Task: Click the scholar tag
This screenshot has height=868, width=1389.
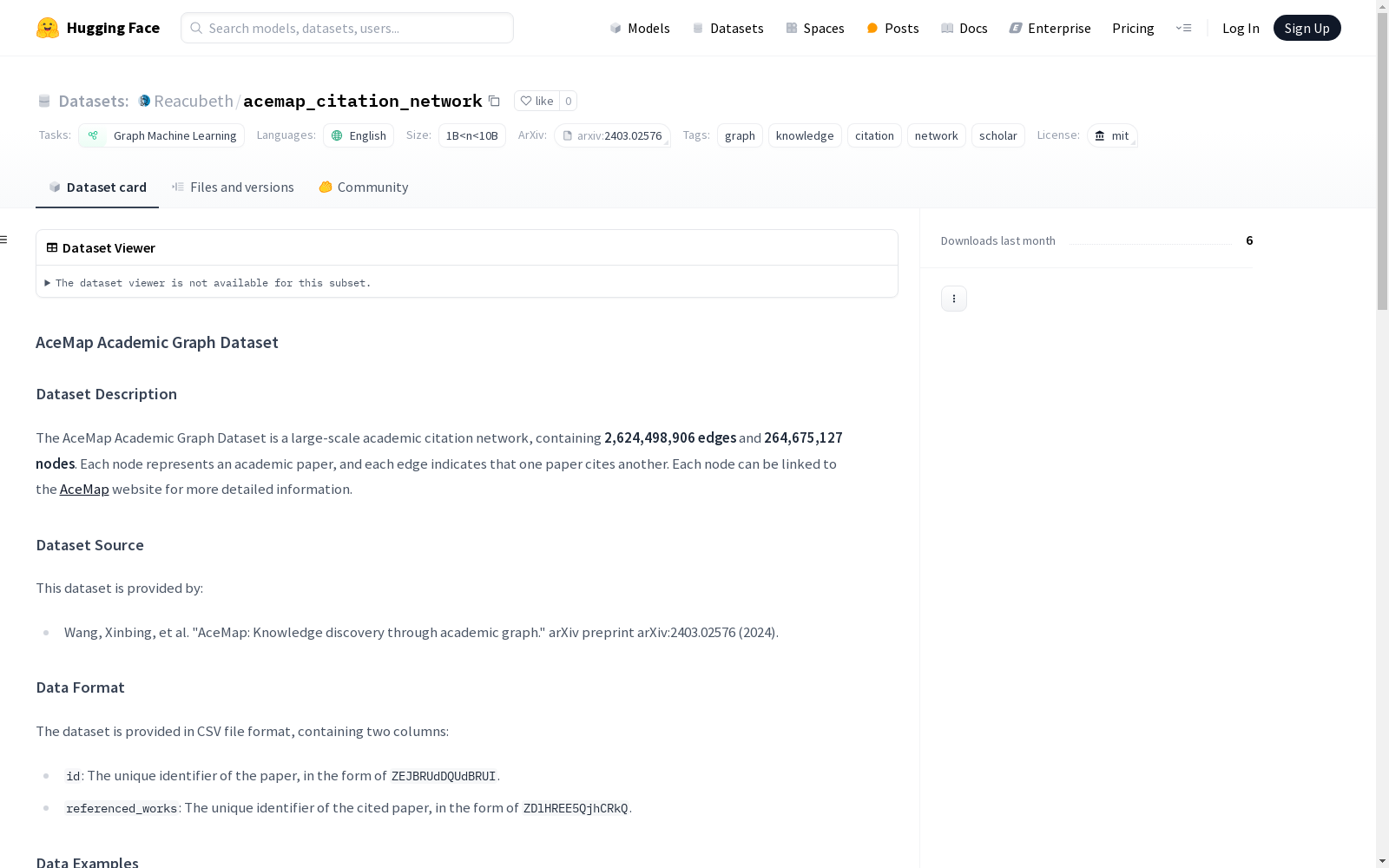Action: click(x=998, y=135)
